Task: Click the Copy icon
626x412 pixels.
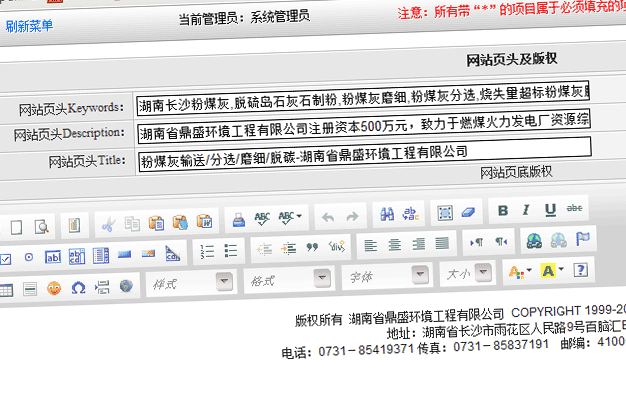Action: (132, 223)
